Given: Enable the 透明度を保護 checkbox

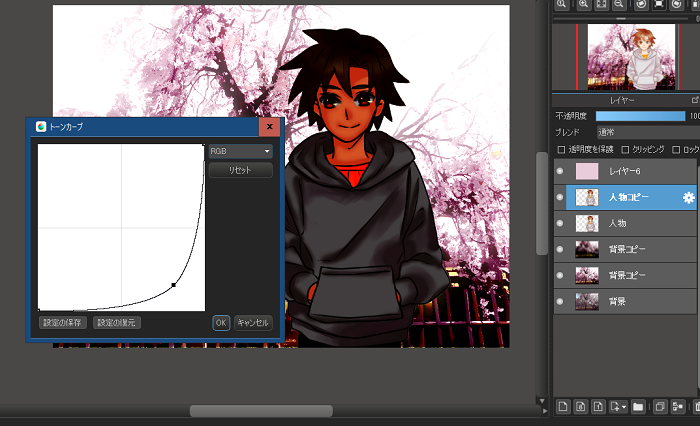Looking at the screenshot, I should 560,150.
